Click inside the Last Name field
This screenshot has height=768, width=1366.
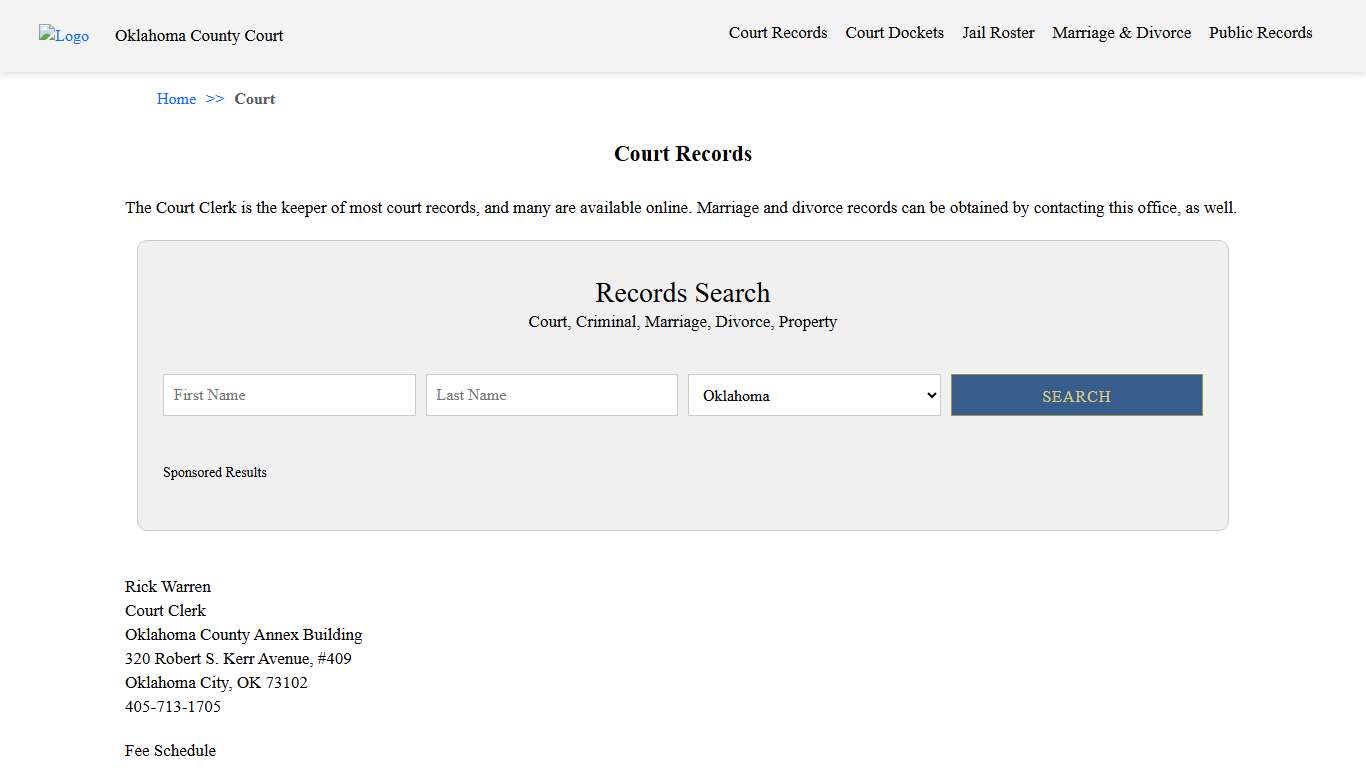pyautogui.click(x=551, y=395)
